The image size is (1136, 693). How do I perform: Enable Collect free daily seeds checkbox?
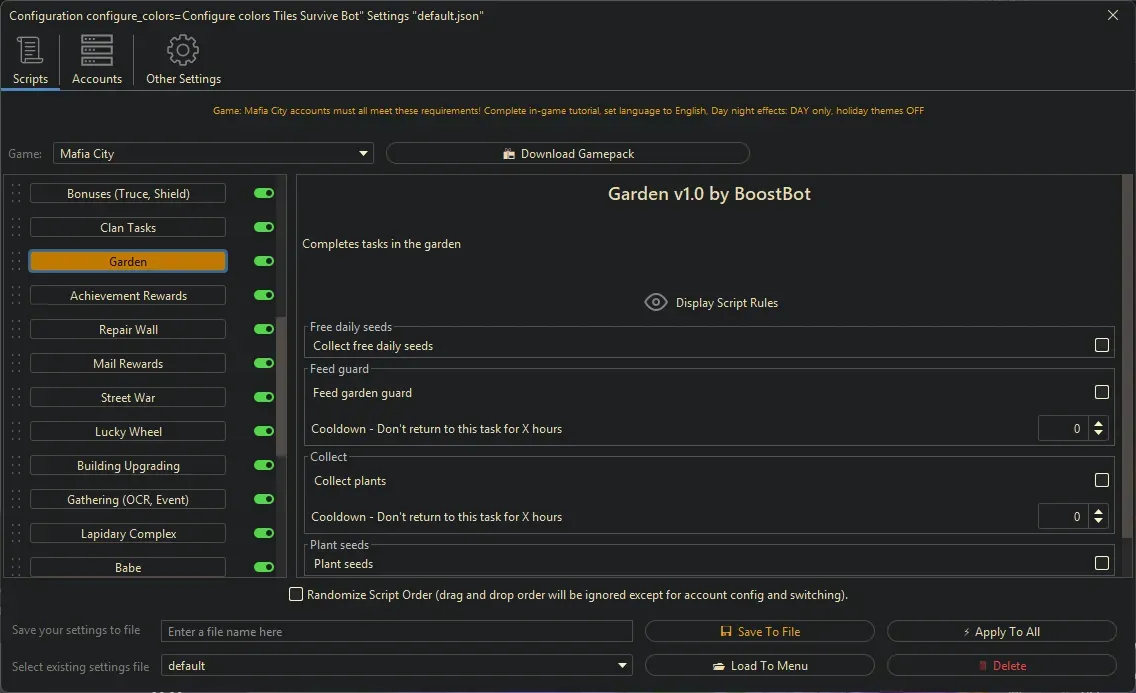point(1101,345)
